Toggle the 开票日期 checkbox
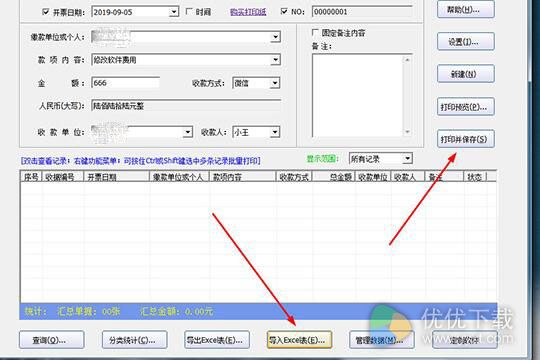The image size is (540, 360). pyautogui.click(x=45, y=12)
